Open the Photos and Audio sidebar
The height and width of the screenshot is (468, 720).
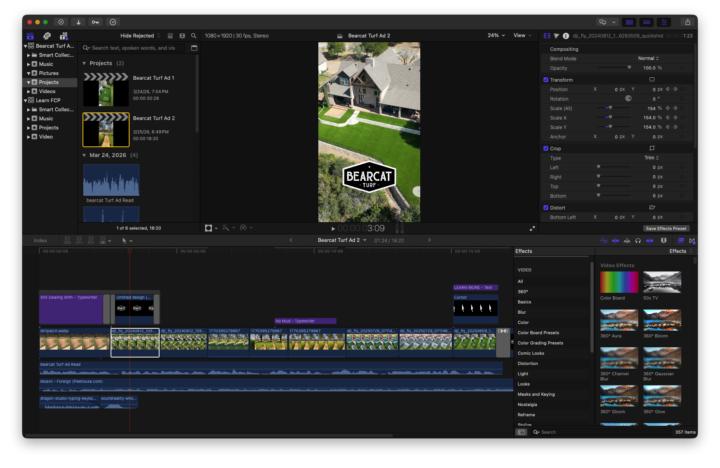point(47,36)
